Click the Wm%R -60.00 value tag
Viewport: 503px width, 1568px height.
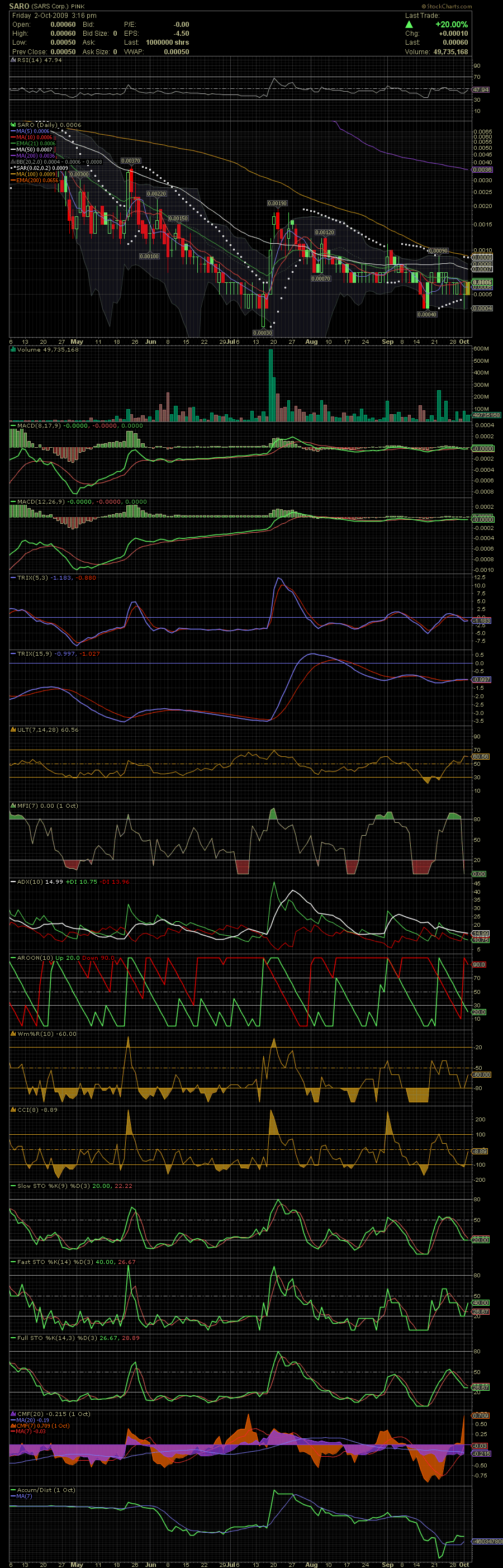pyautogui.click(x=481, y=1074)
